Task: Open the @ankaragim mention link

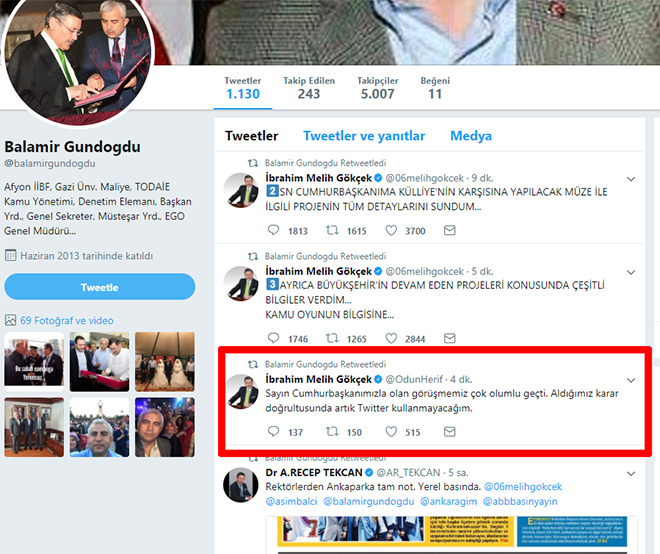Action: pos(449,501)
